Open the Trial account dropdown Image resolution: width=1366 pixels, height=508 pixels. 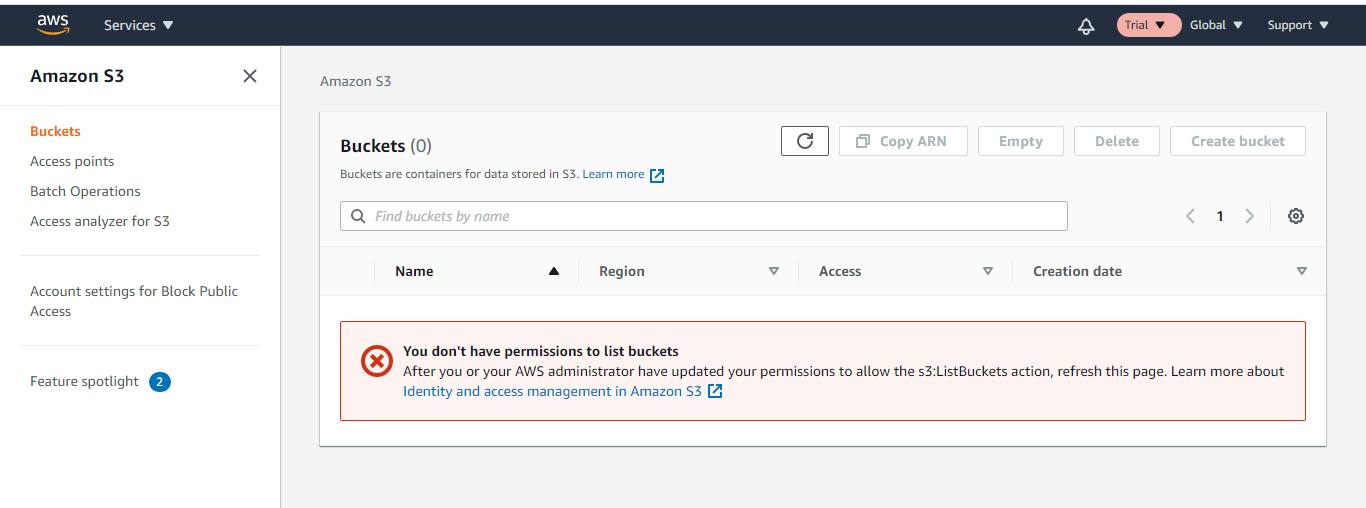pos(1149,25)
